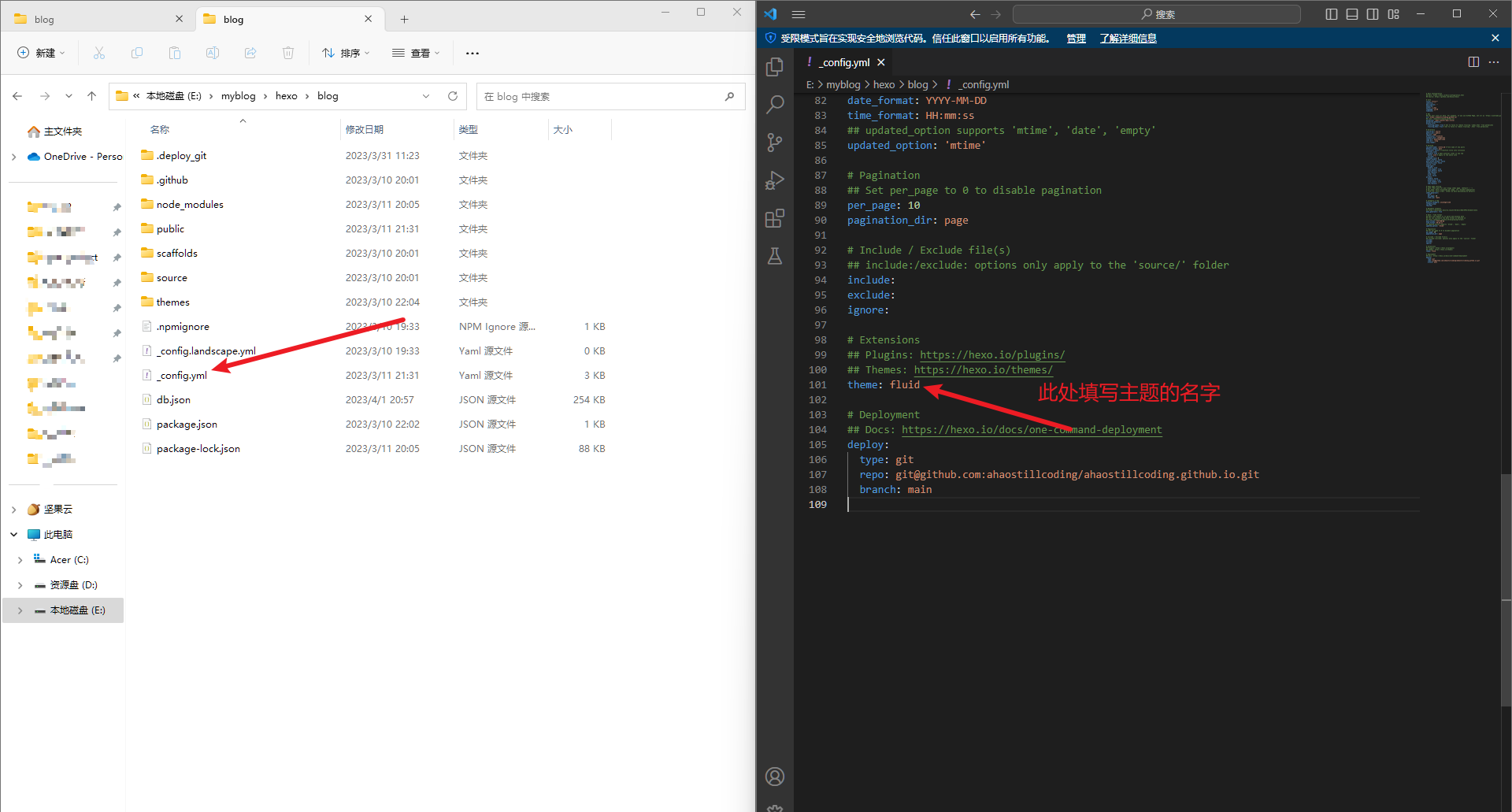
Task: Open recent locations dropdown in Explorer
Action: (69, 96)
